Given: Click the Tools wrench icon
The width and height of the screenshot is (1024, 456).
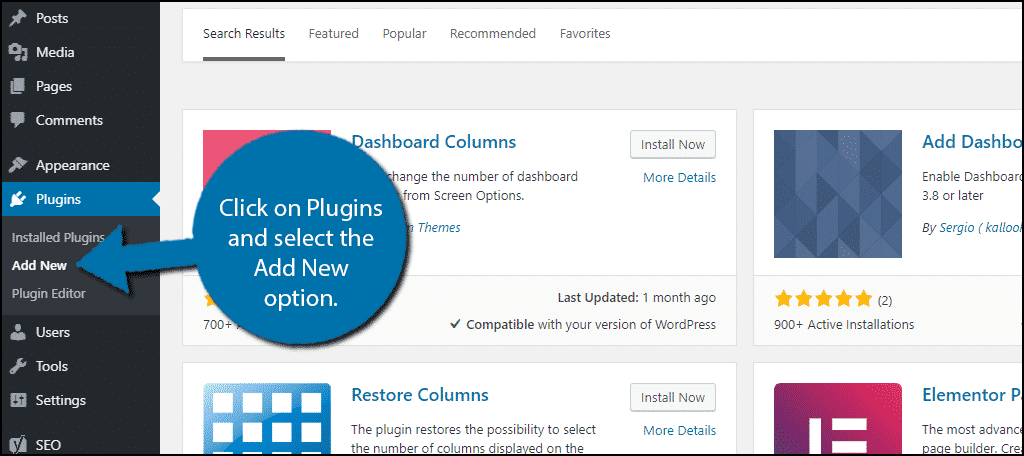Looking at the screenshot, I should click(18, 366).
